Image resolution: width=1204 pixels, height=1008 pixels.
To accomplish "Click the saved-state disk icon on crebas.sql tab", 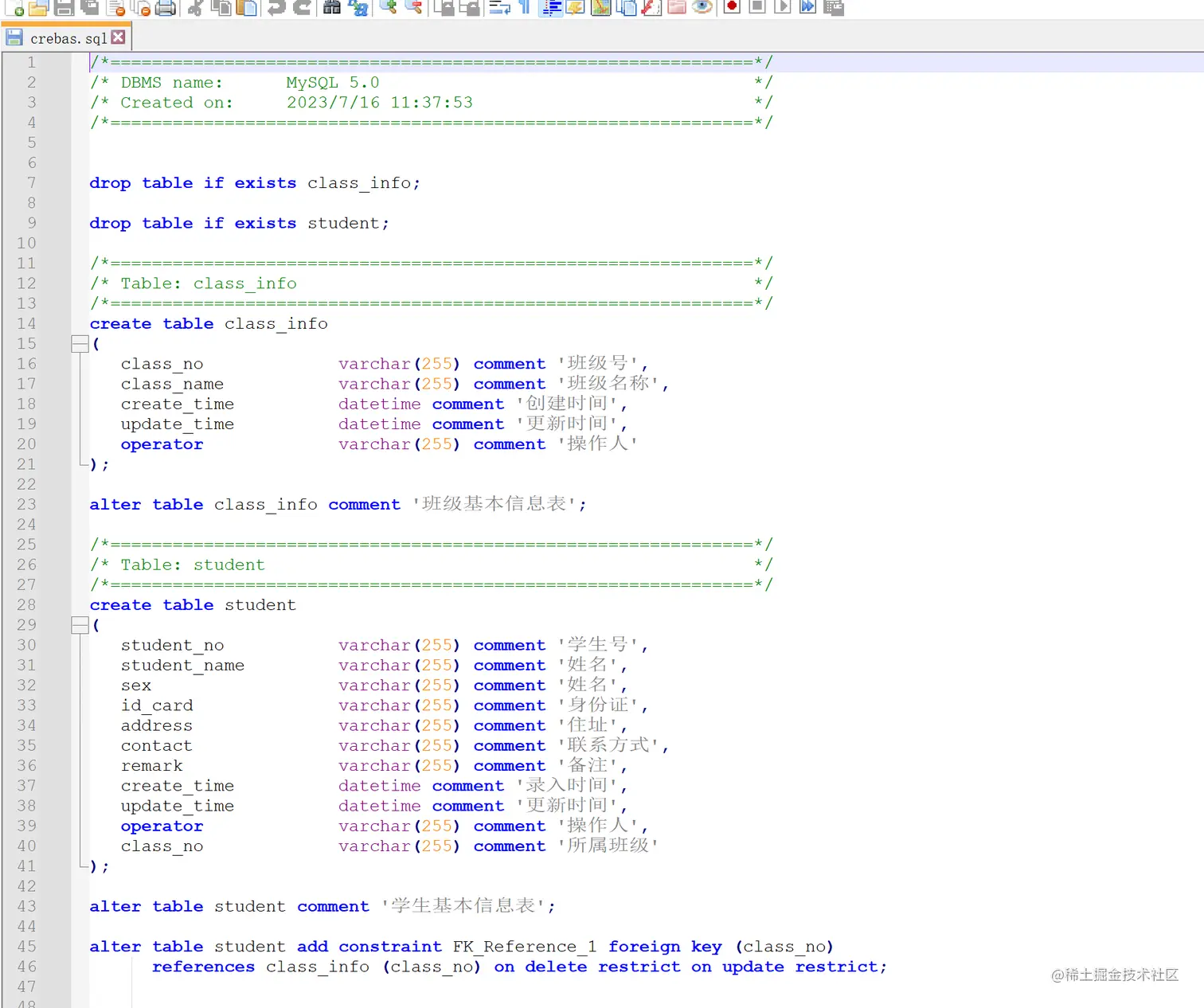I will tap(14, 37).
